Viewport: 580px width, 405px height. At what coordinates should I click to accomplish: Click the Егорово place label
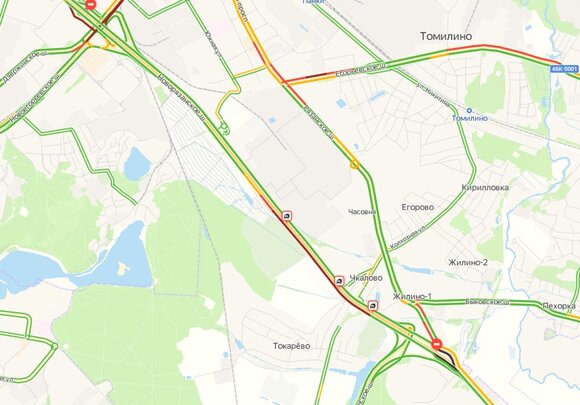418,207
